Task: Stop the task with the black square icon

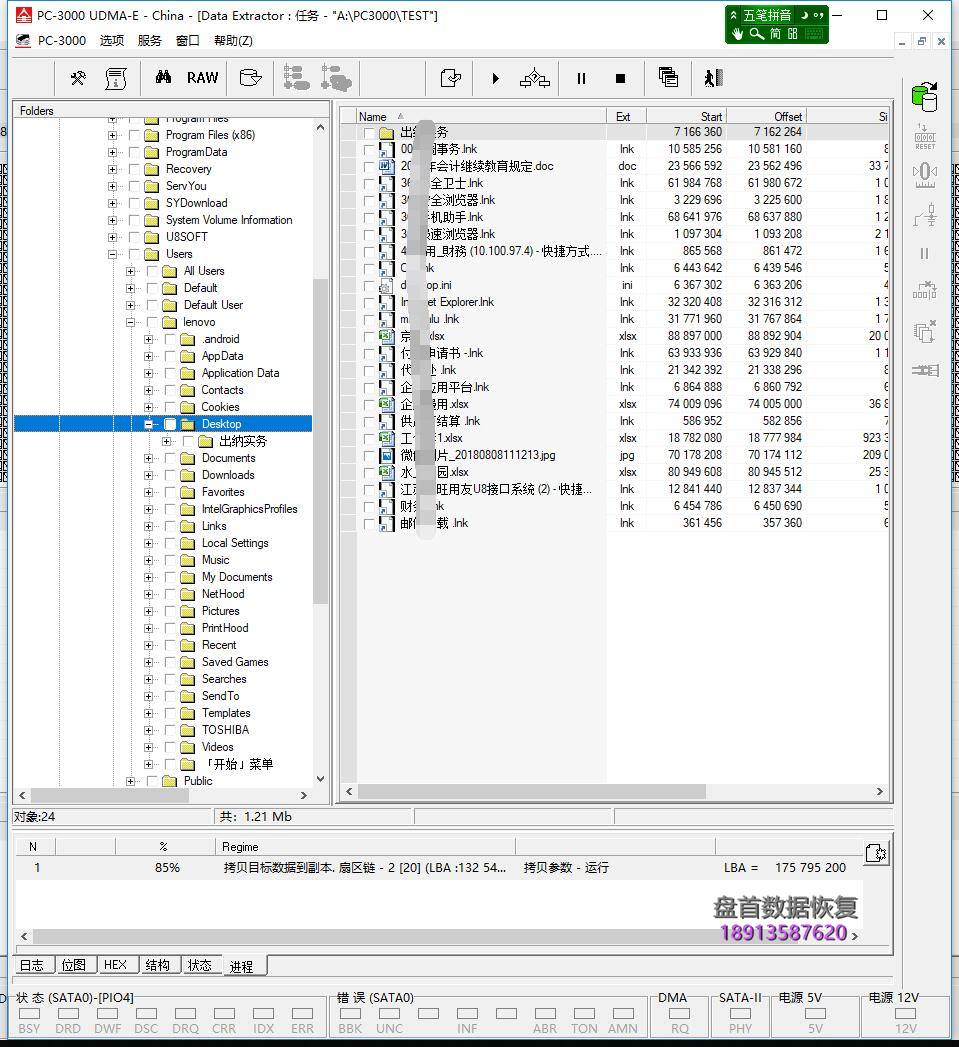Action: [619, 78]
